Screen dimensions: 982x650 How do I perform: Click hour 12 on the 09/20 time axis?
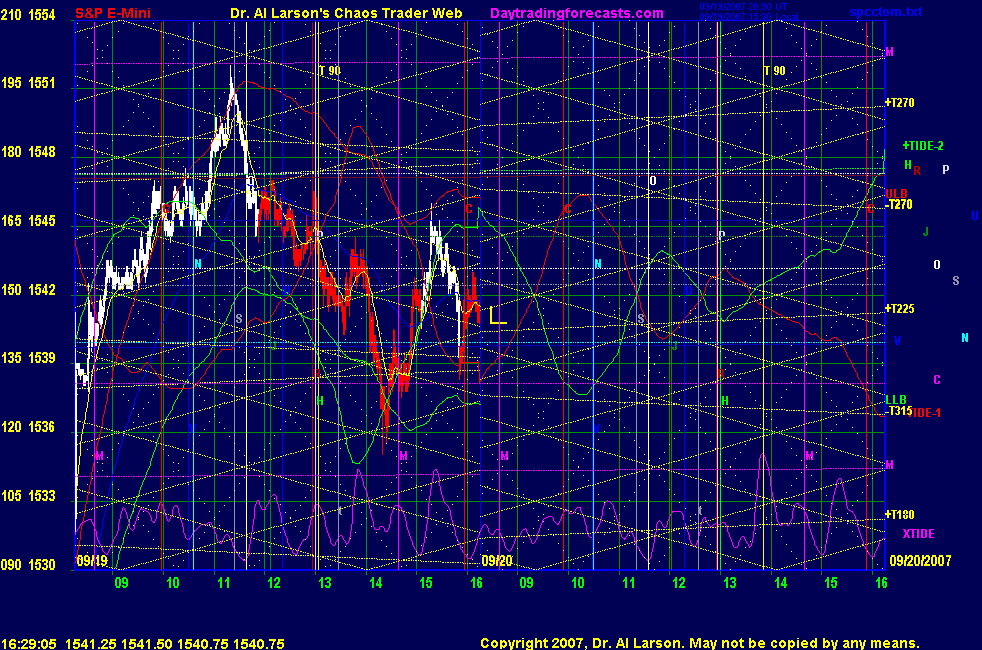coord(679,583)
